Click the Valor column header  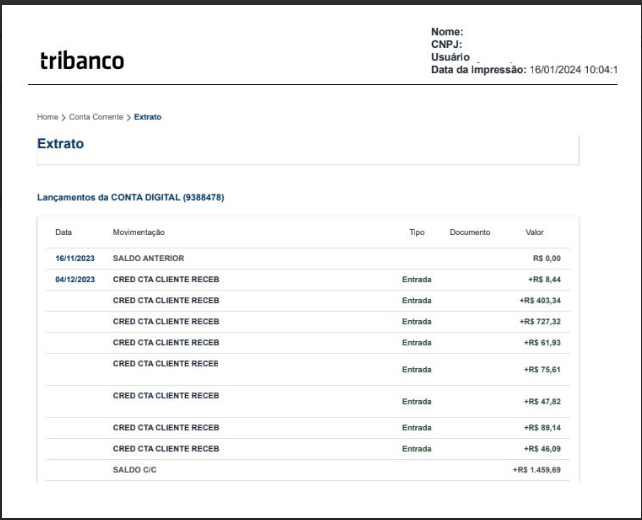(534, 232)
